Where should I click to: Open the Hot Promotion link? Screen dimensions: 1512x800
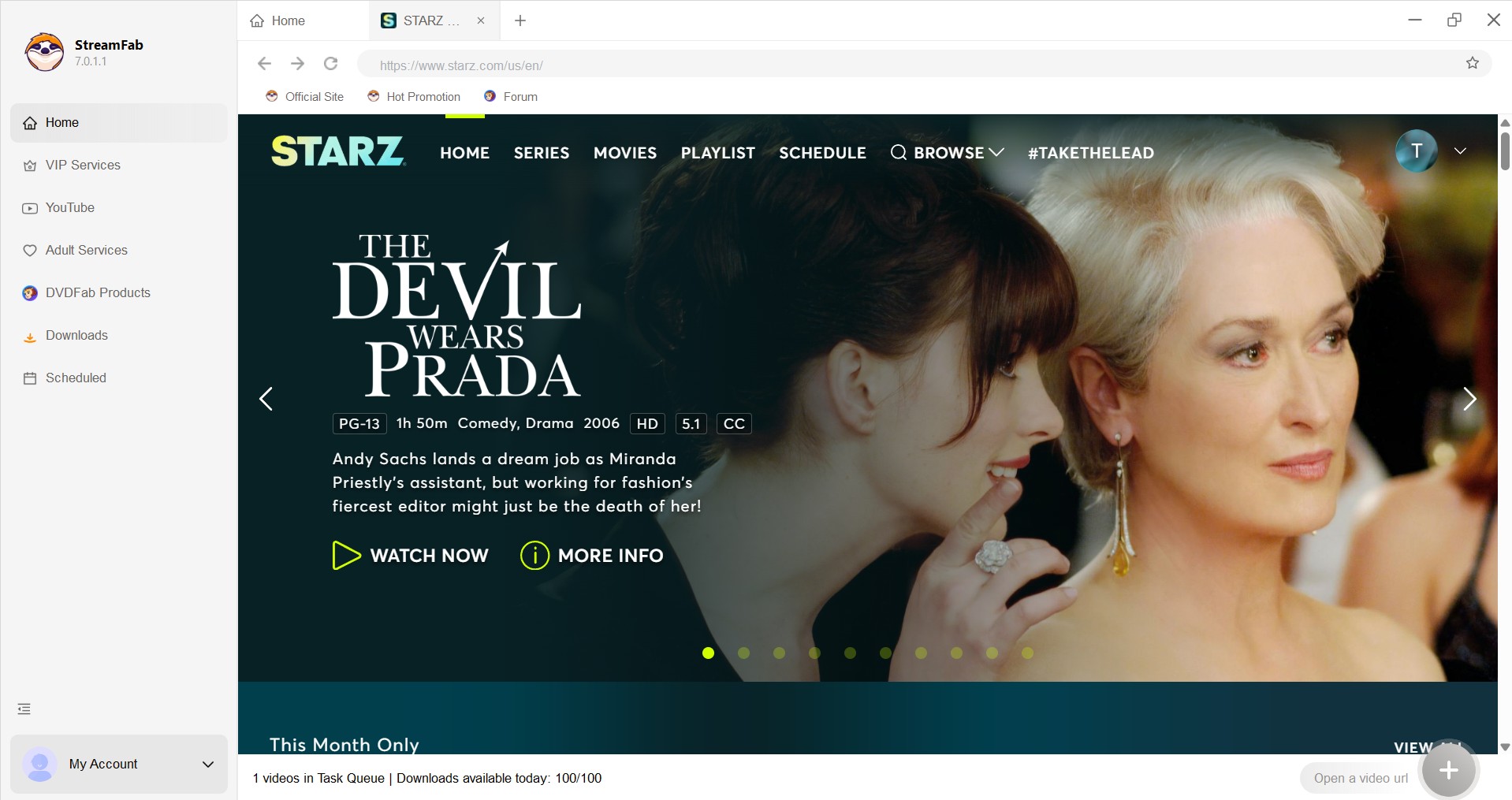click(413, 96)
